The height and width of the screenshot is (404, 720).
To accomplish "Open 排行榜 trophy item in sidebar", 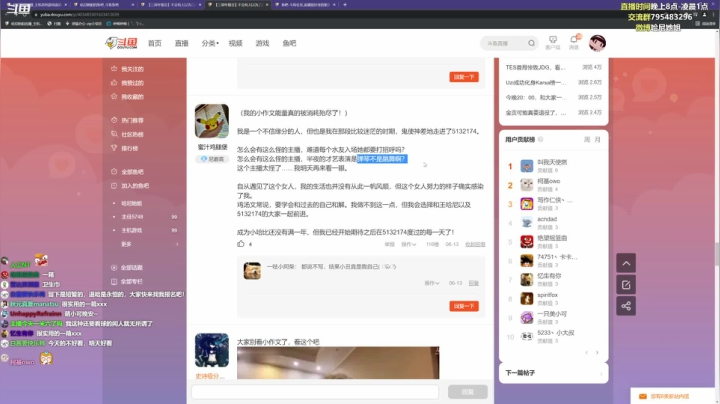I will [x=125, y=148].
